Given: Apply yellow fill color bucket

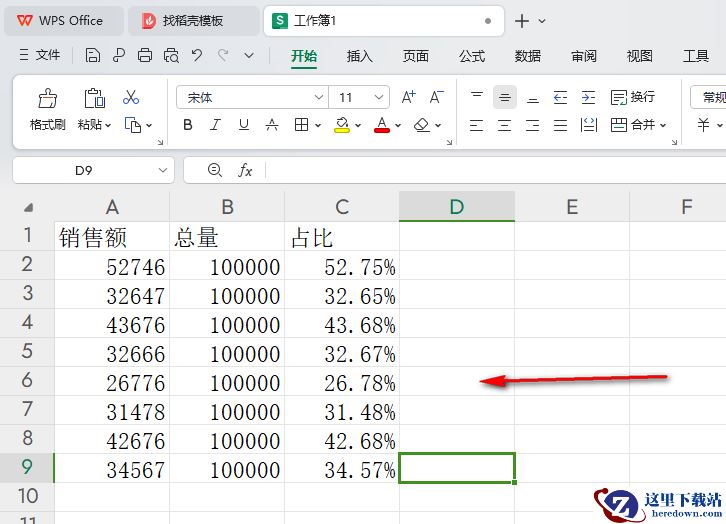Looking at the screenshot, I should (x=342, y=125).
